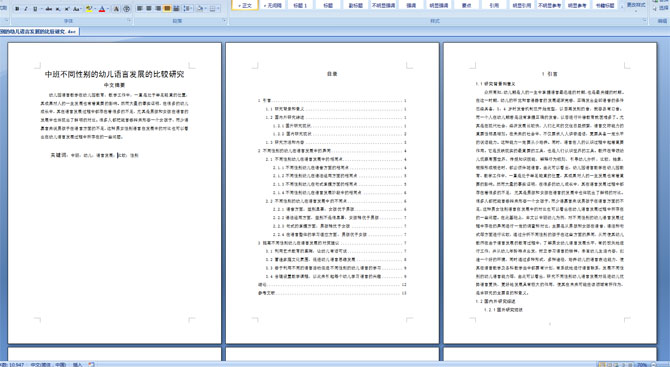The image size is (670, 367).
Task: Toggle bold formatting in the ribbon
Action: (17, 9)
